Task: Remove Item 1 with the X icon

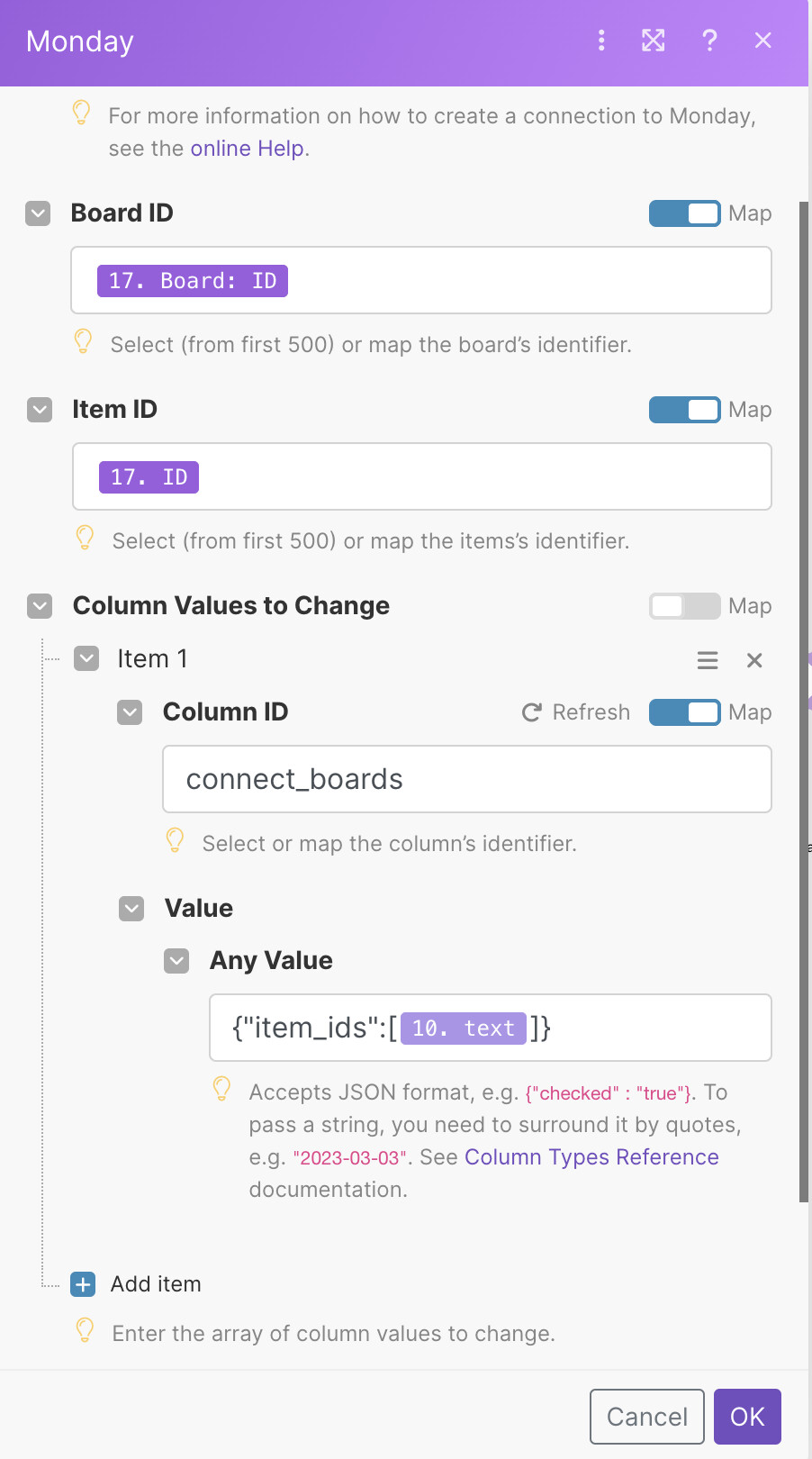Action: coord(754,660)
